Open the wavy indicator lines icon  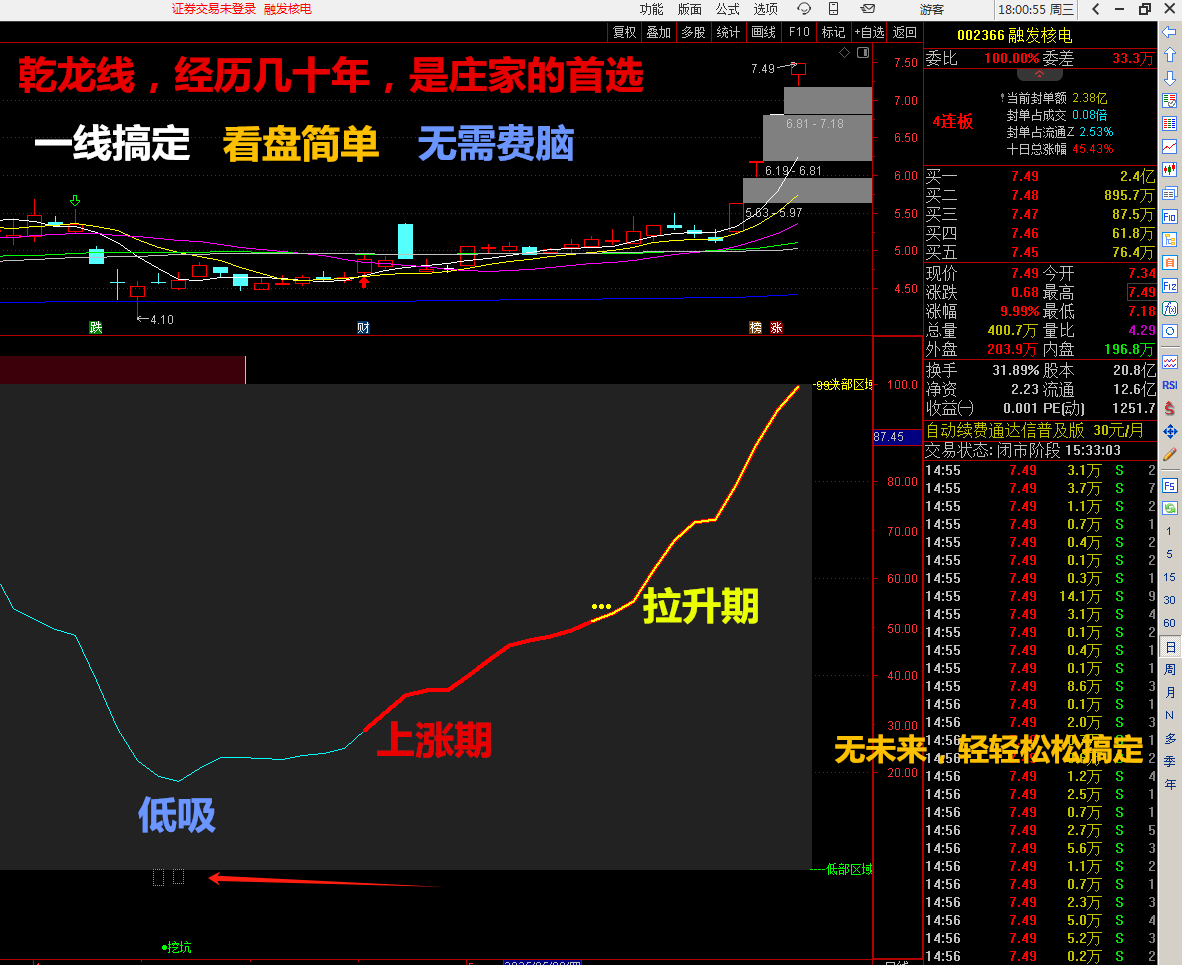pyautogui.click(x=1169, y=363)
